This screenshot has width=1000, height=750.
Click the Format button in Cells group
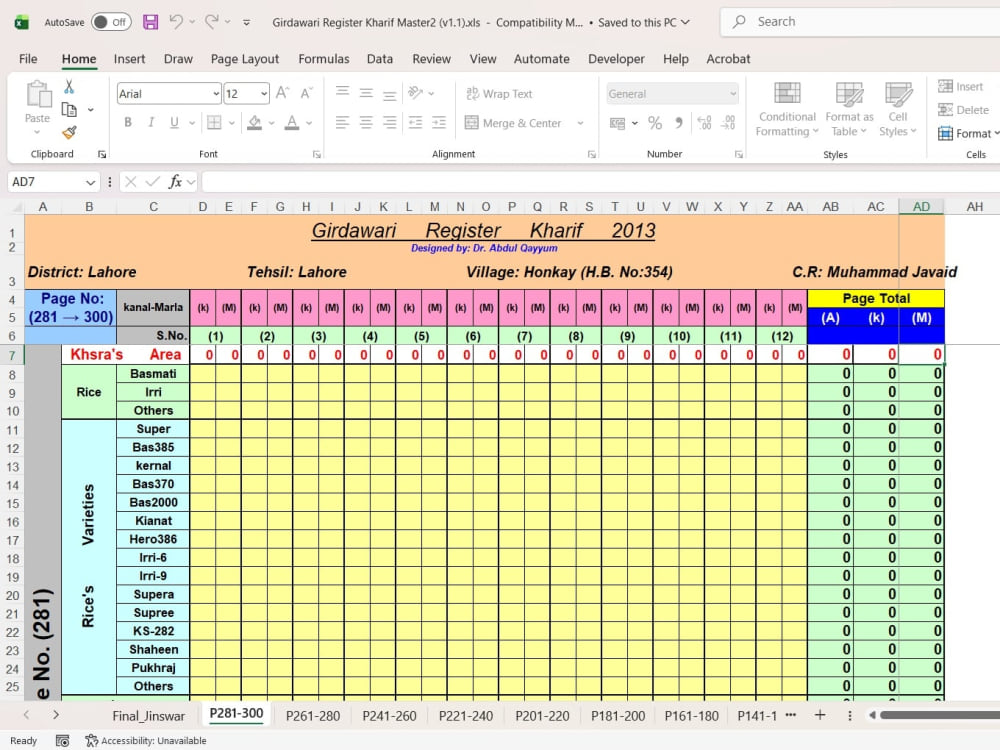967,133
